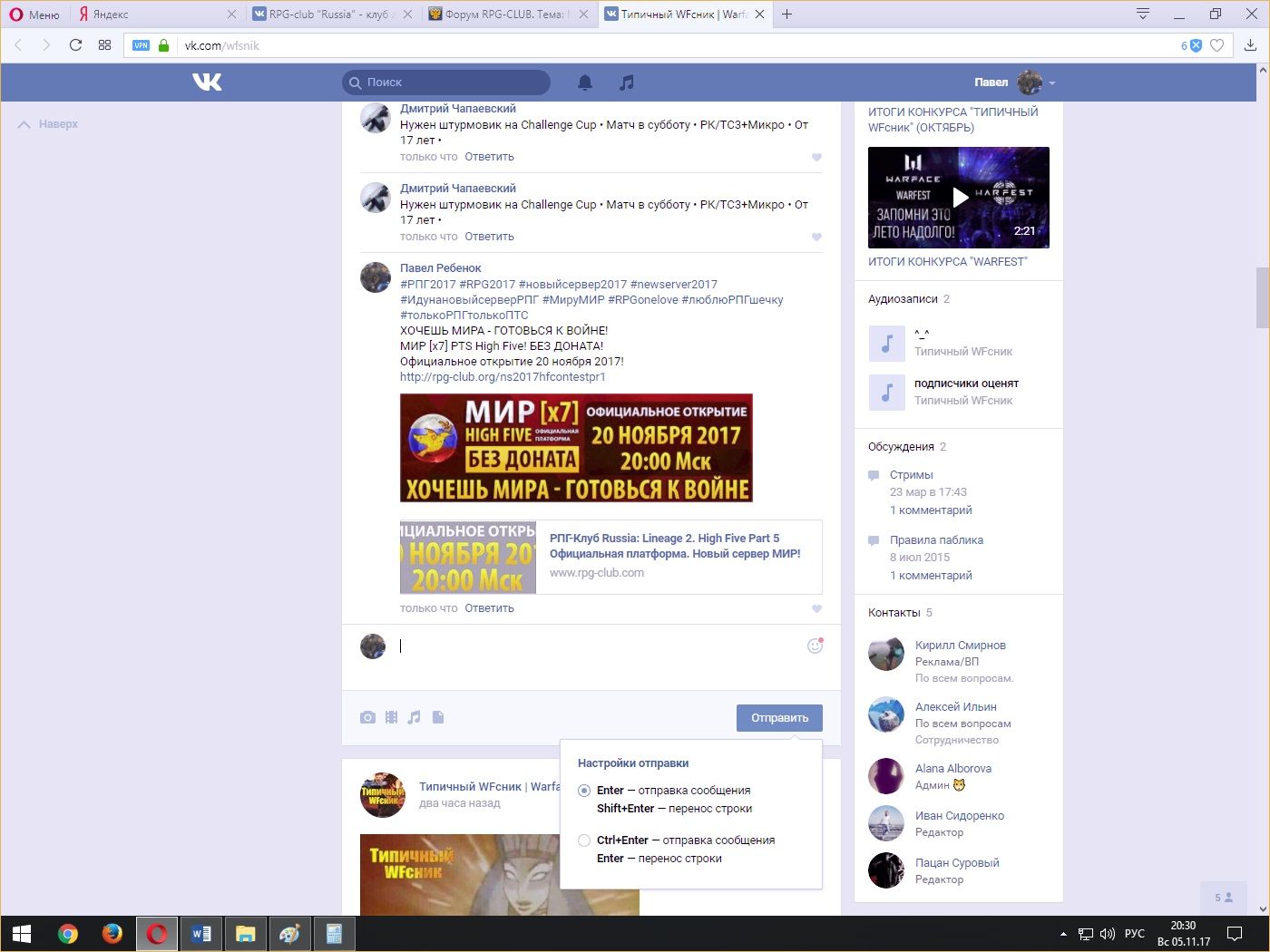This screenshot has height=952, width=1270.
Task: Open Opera downloads icon
Action: tap(1250, 45)
